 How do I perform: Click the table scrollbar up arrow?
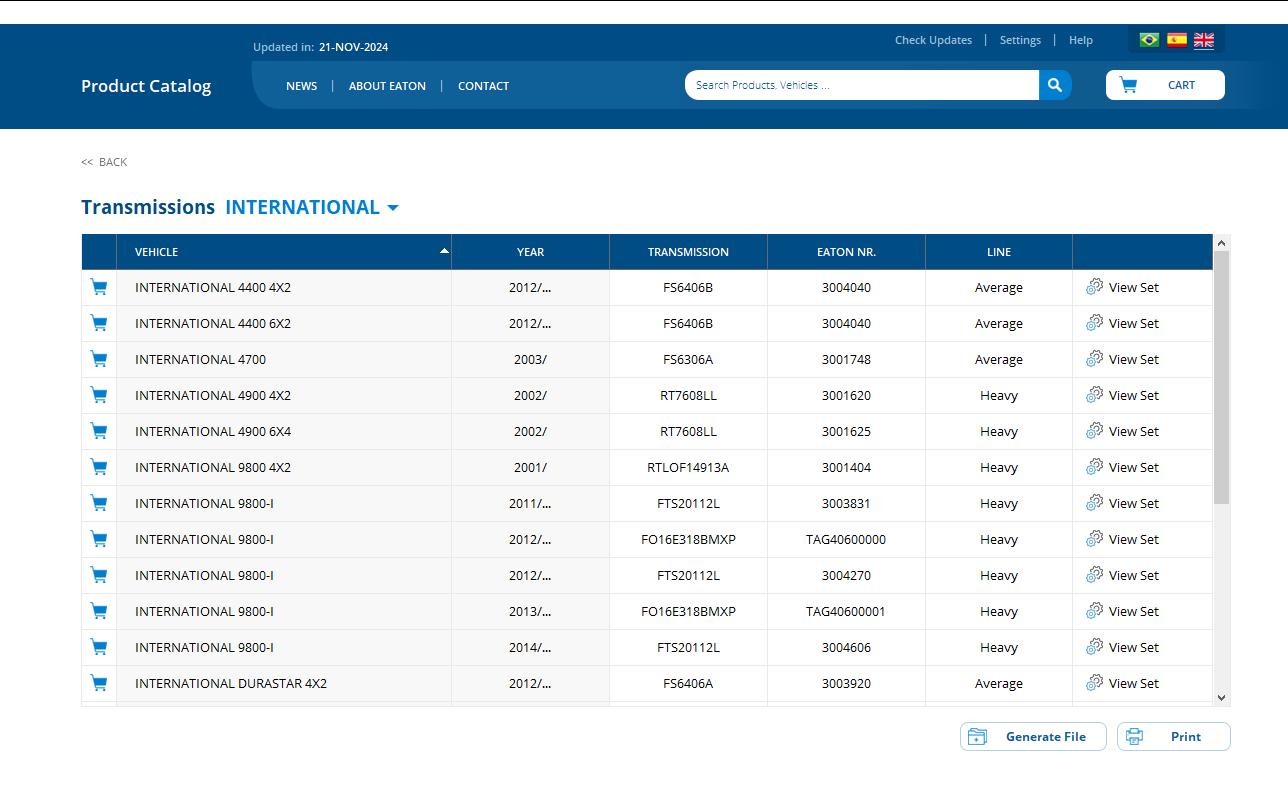[x=1221, y=243]
